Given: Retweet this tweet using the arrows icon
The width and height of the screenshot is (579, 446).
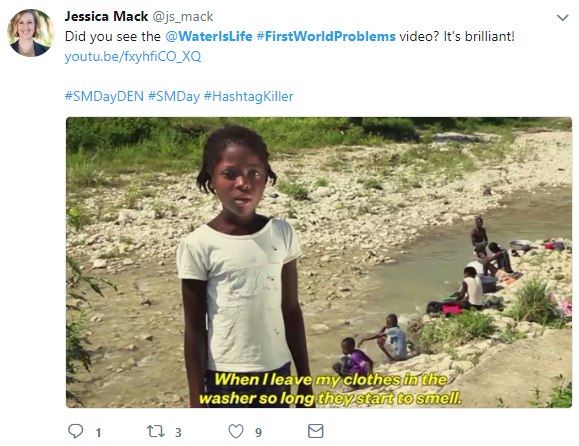Looking at the screenshot, I should pyautogui.click(x=156, y=431).
